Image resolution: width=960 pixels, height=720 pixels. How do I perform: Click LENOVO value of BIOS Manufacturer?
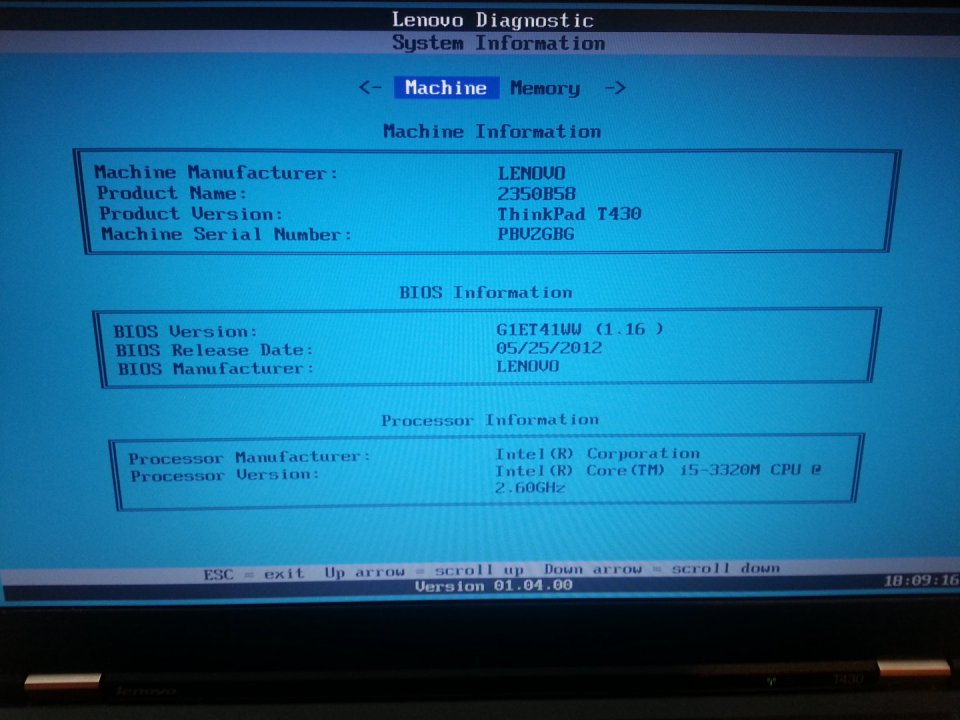tap(528, 366)
